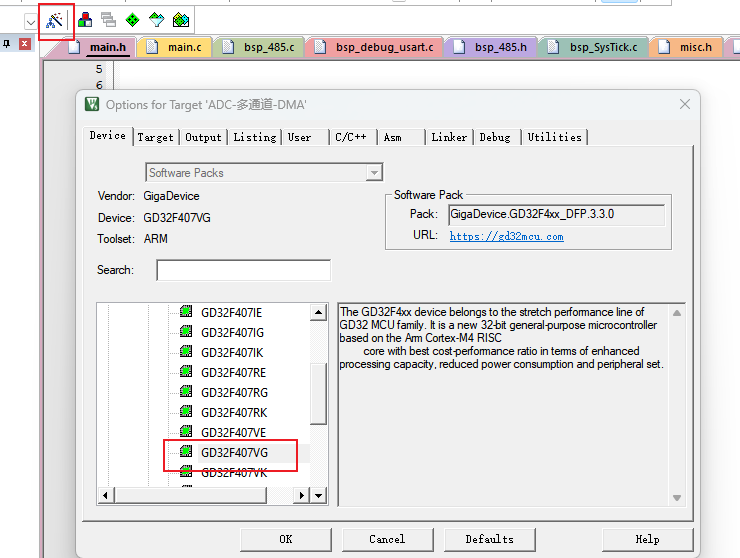The width and height of the screenshot is (740, 558).
Task: Click device list horizontal scrollbar thumb
Action: tap(190, 496)
